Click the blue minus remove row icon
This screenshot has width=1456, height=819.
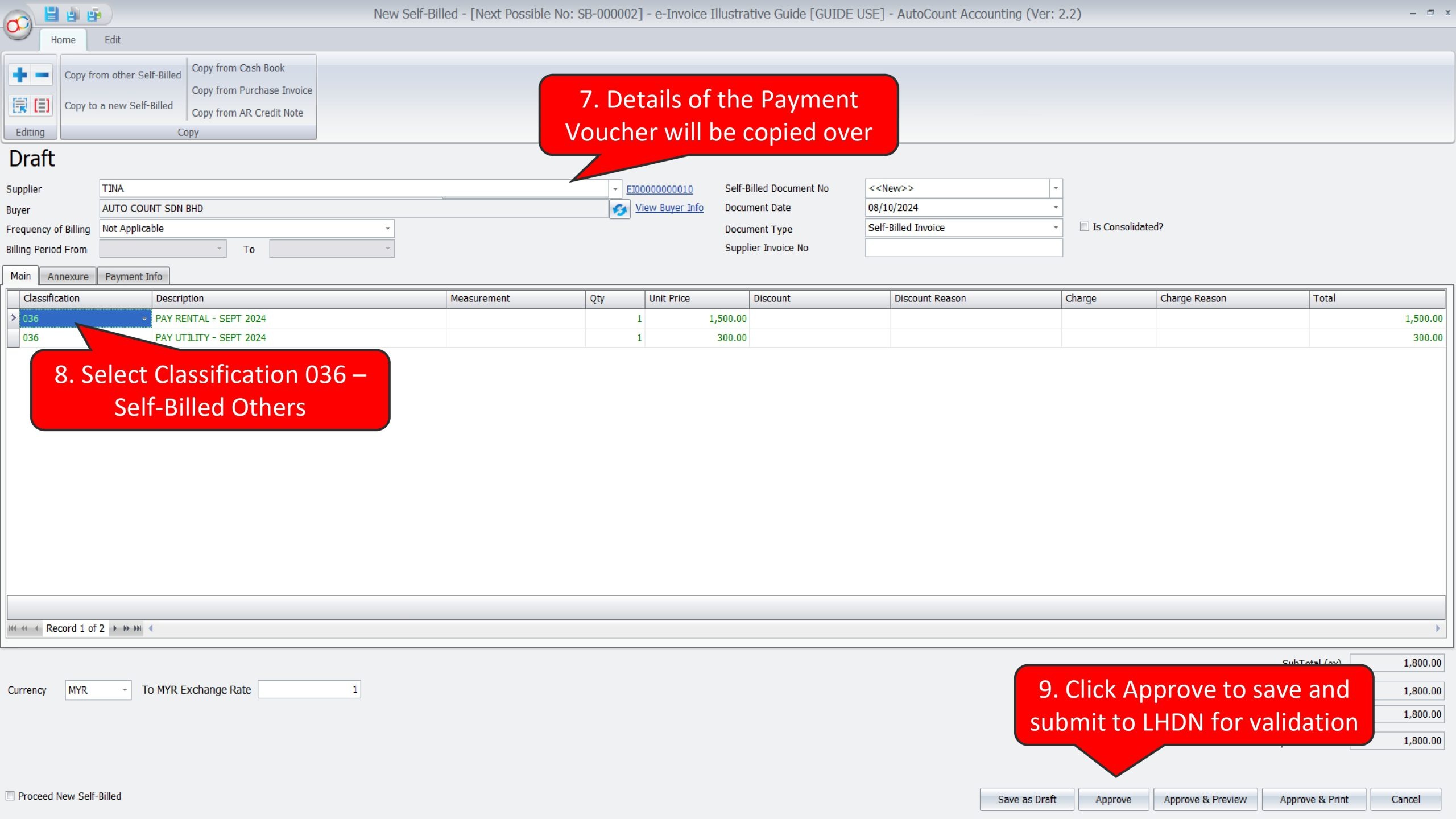(x=42, y=75)
